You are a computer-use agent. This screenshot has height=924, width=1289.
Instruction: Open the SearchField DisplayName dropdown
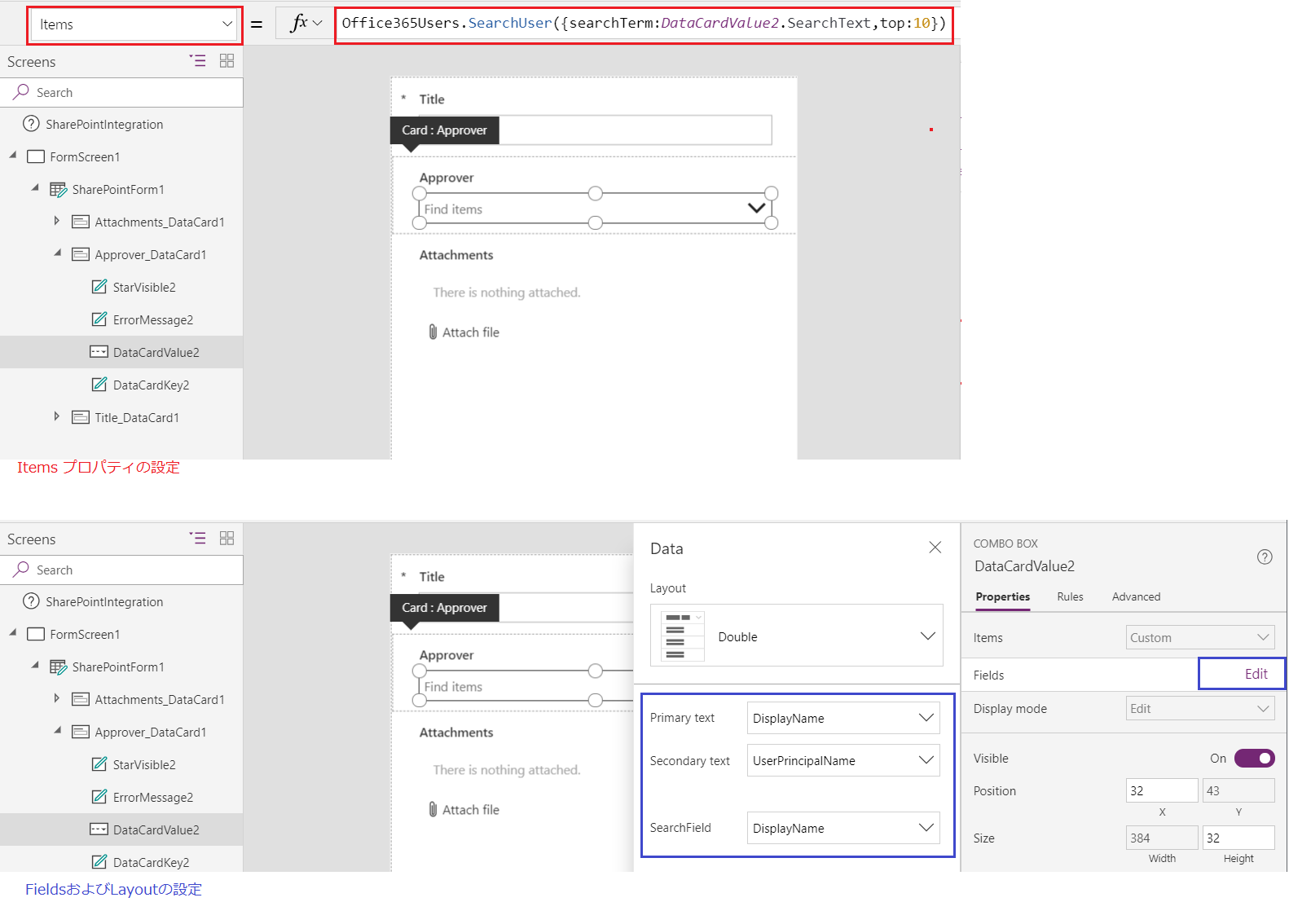[x=843, y=828]
